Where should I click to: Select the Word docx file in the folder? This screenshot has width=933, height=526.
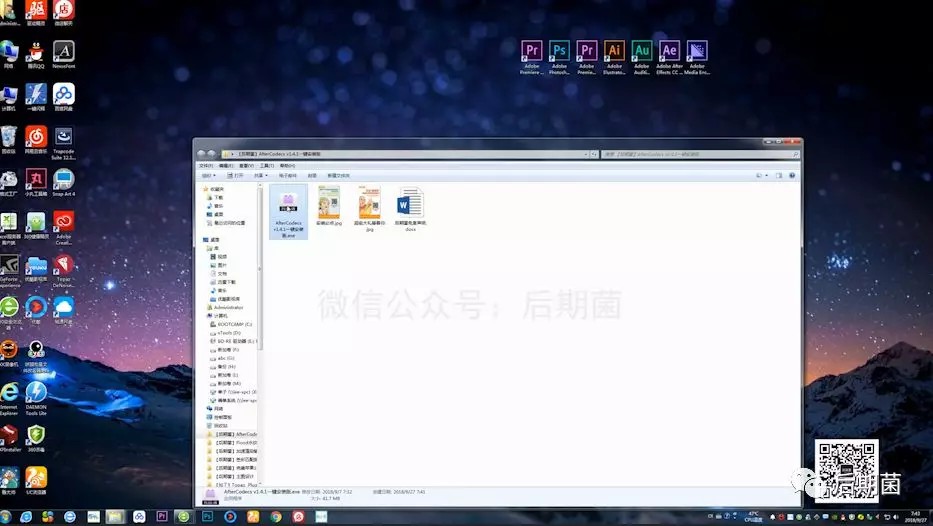pos(410,208)
